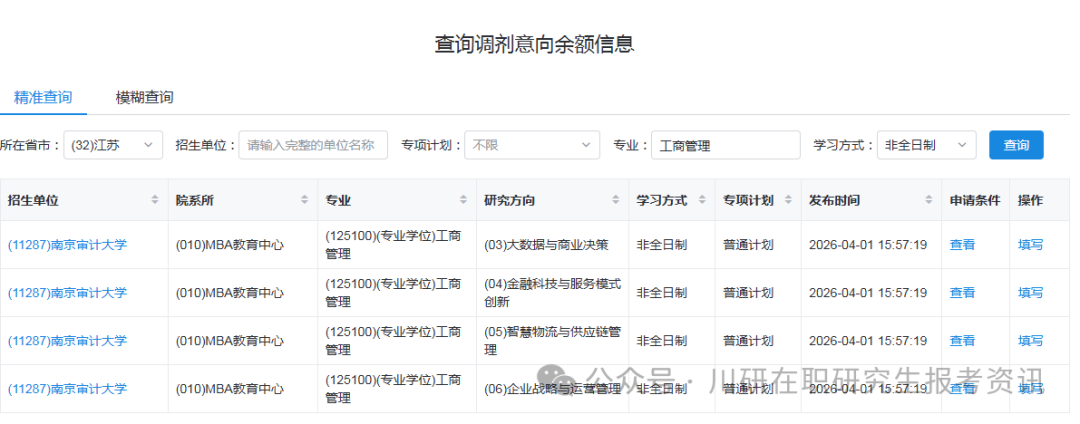Open the 所在省市 dropdown showing (32)江苏
The height and width of the screenshot is (424, 1080).
(113, 145)
